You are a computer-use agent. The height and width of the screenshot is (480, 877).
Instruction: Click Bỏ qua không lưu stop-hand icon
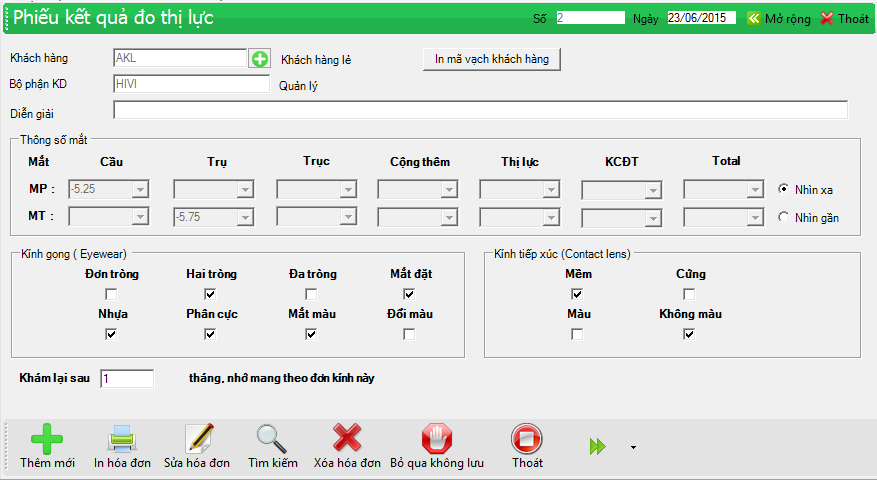pyautogui.click(x=436, y=440)
